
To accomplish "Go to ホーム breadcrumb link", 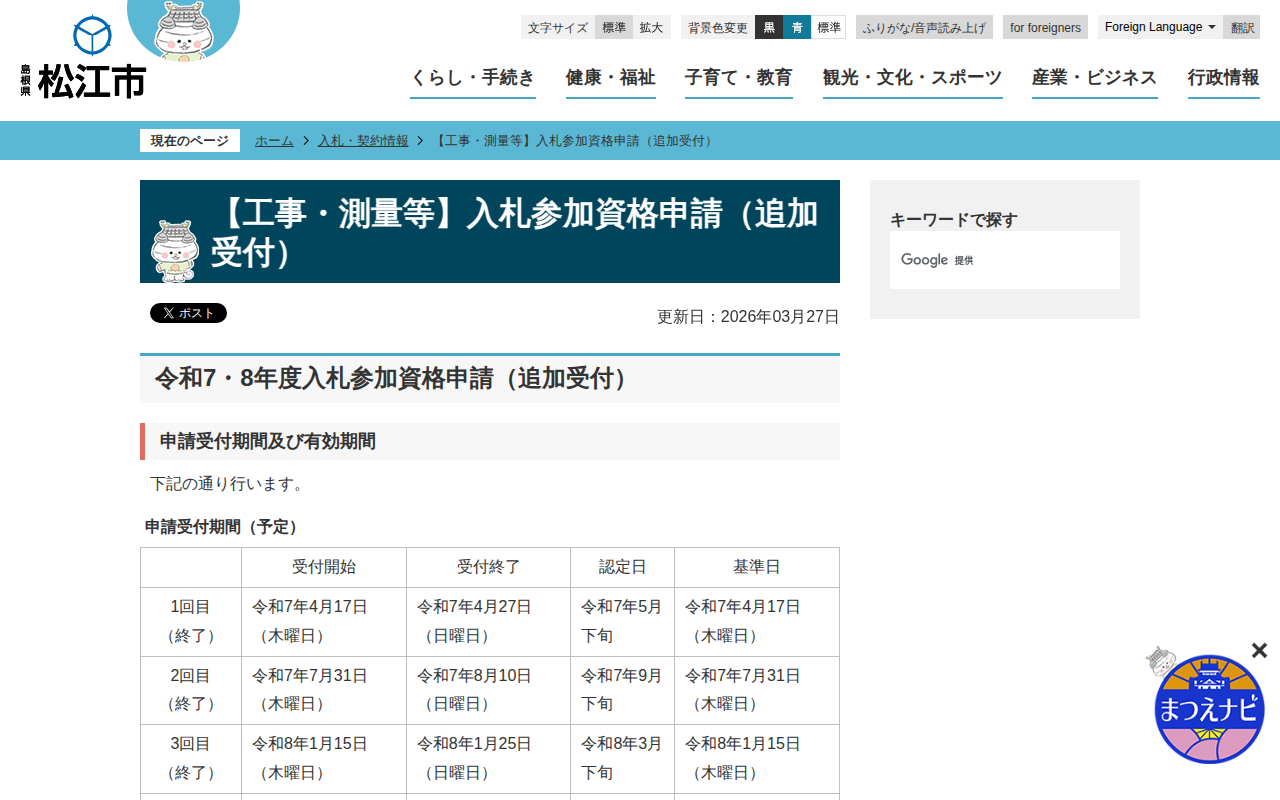I will [x=274, y=141].
